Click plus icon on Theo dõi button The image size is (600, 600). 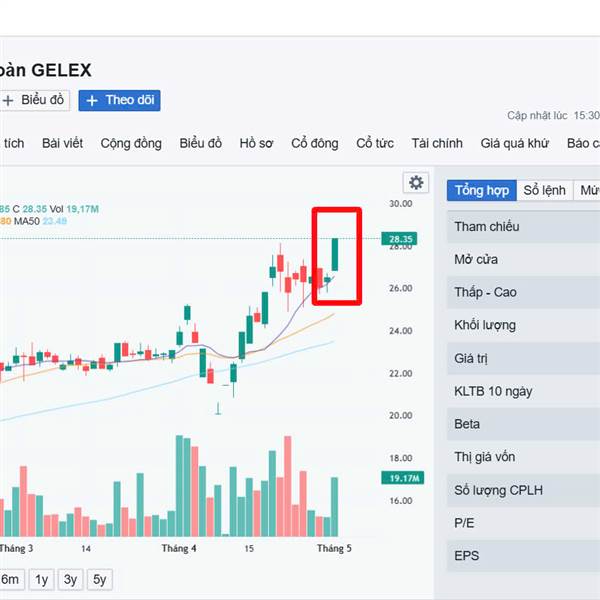(91, 101)
